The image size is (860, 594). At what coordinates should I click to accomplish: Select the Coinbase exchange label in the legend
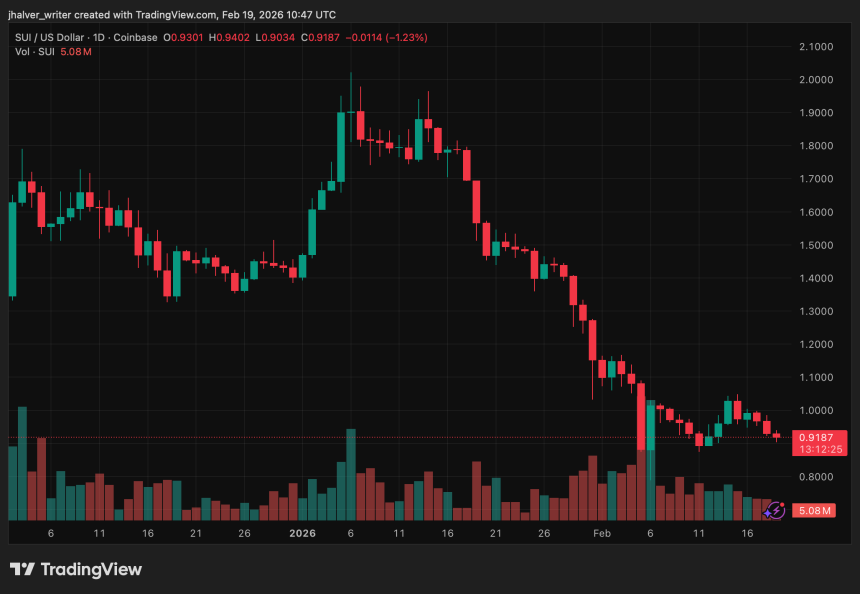(x=133, y=37)
